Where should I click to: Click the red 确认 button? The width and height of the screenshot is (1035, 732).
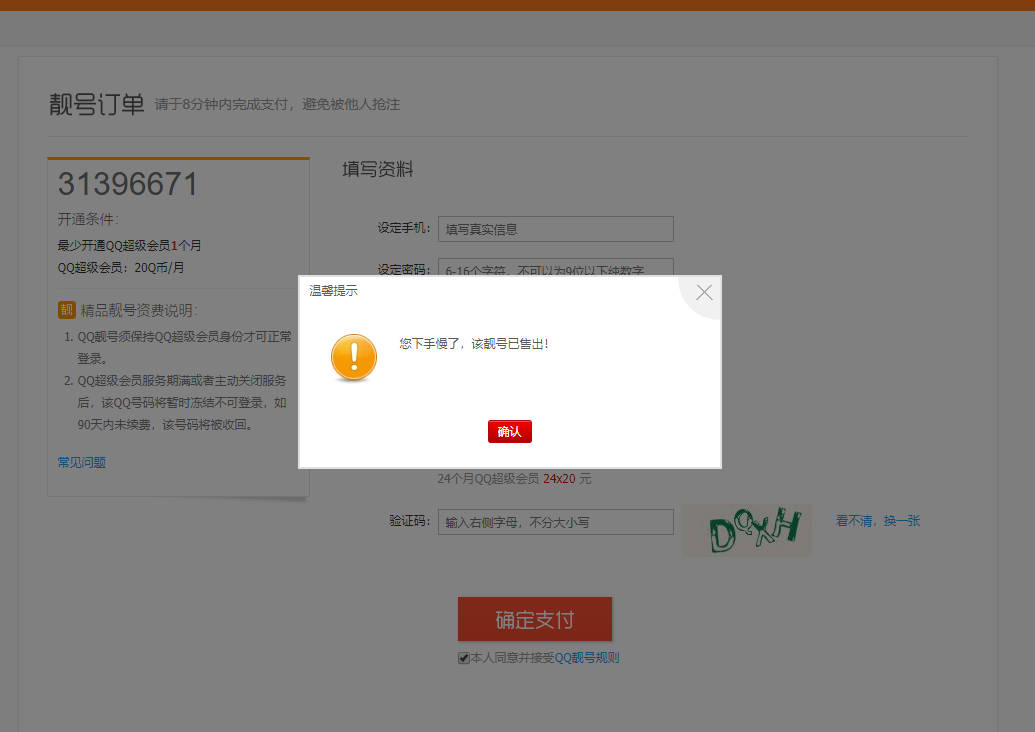coord(510,432)
